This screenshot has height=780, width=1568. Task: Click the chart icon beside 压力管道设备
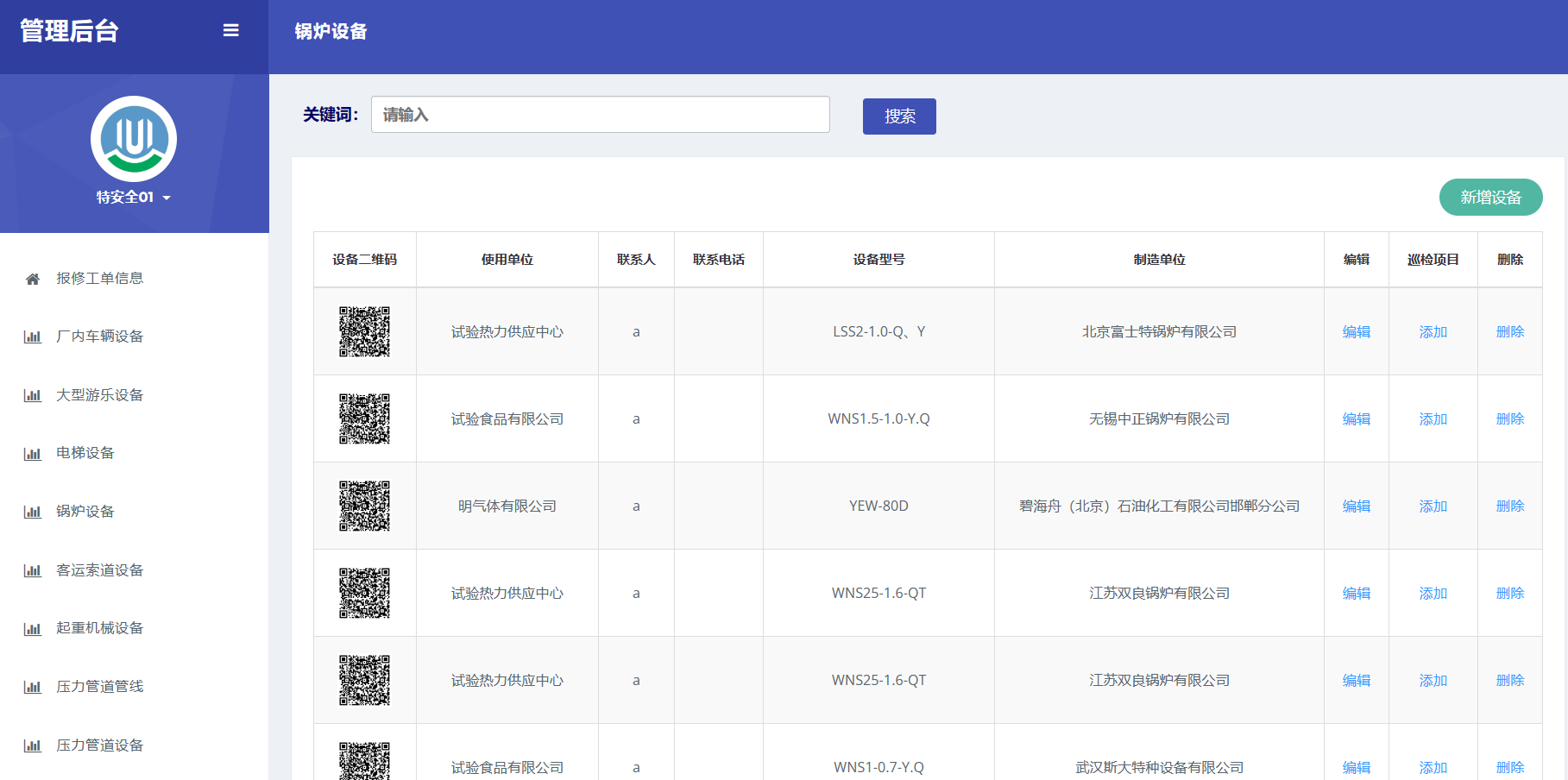tap(33, 745)
